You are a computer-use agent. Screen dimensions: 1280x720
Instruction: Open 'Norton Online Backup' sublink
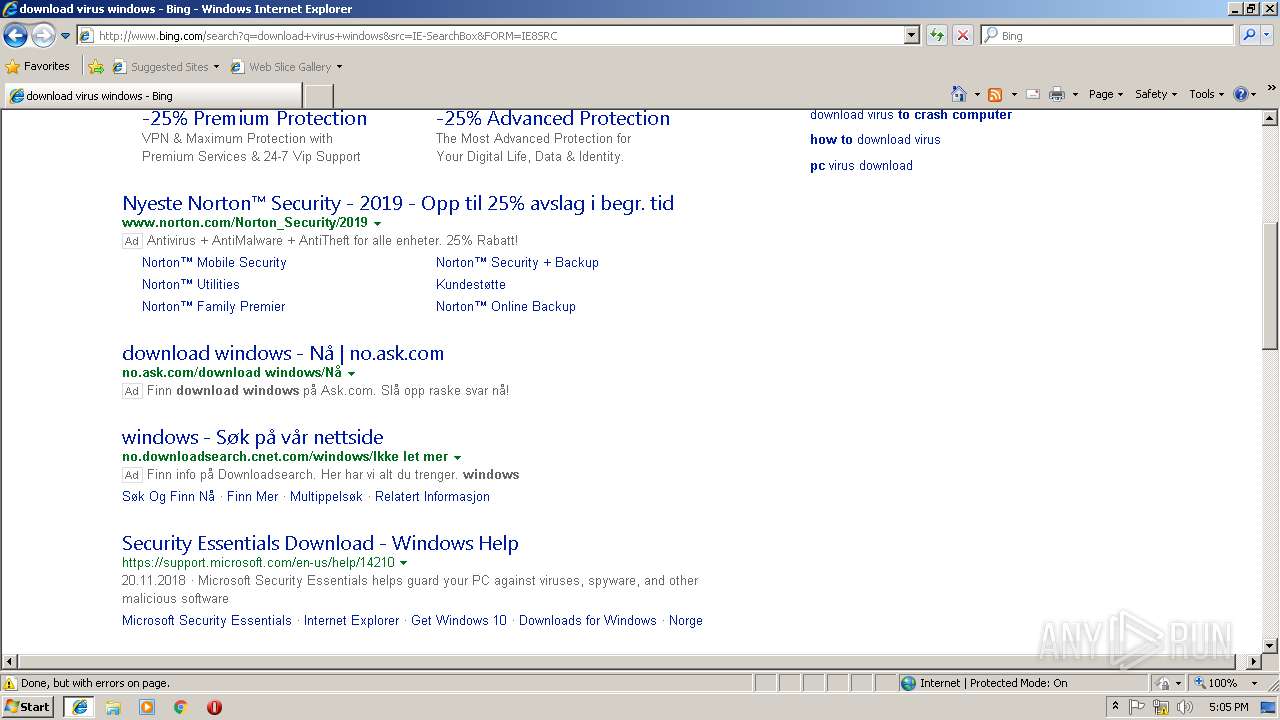point(506,306)
